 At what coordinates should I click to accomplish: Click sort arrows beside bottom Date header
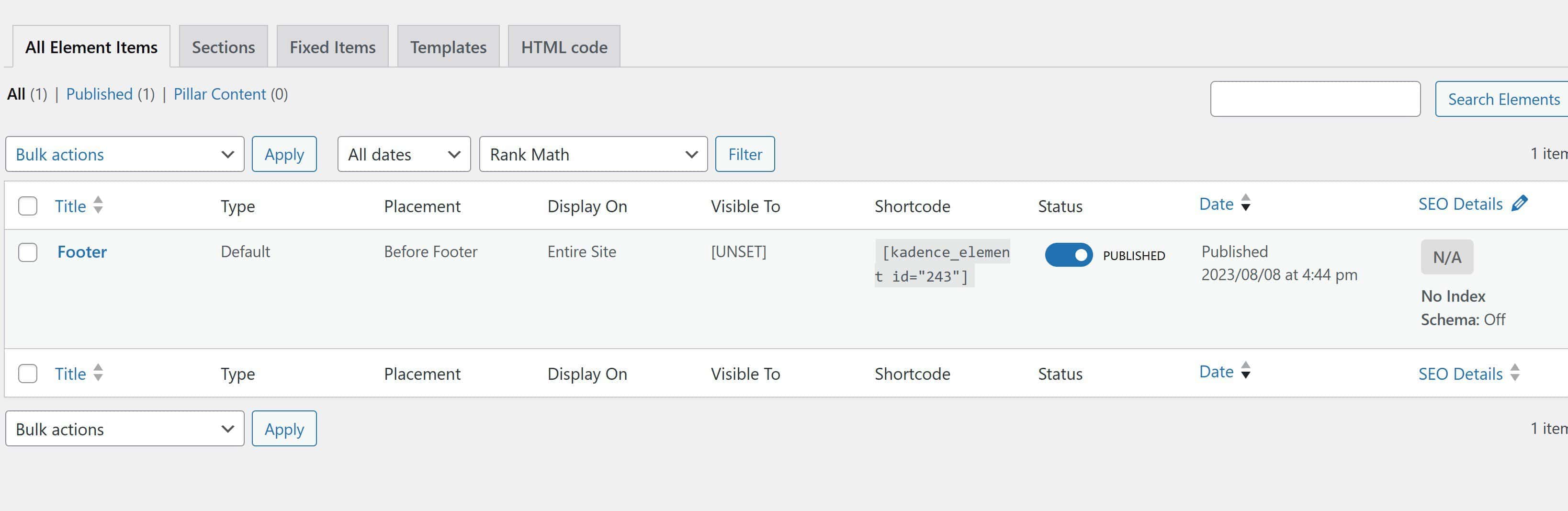point(1245,370)
